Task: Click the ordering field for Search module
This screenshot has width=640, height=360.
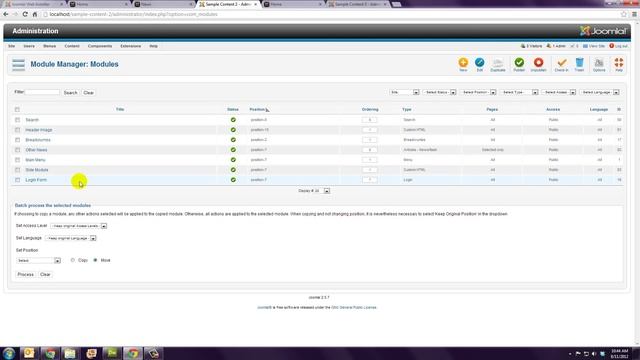Action: tap(369, 120)
